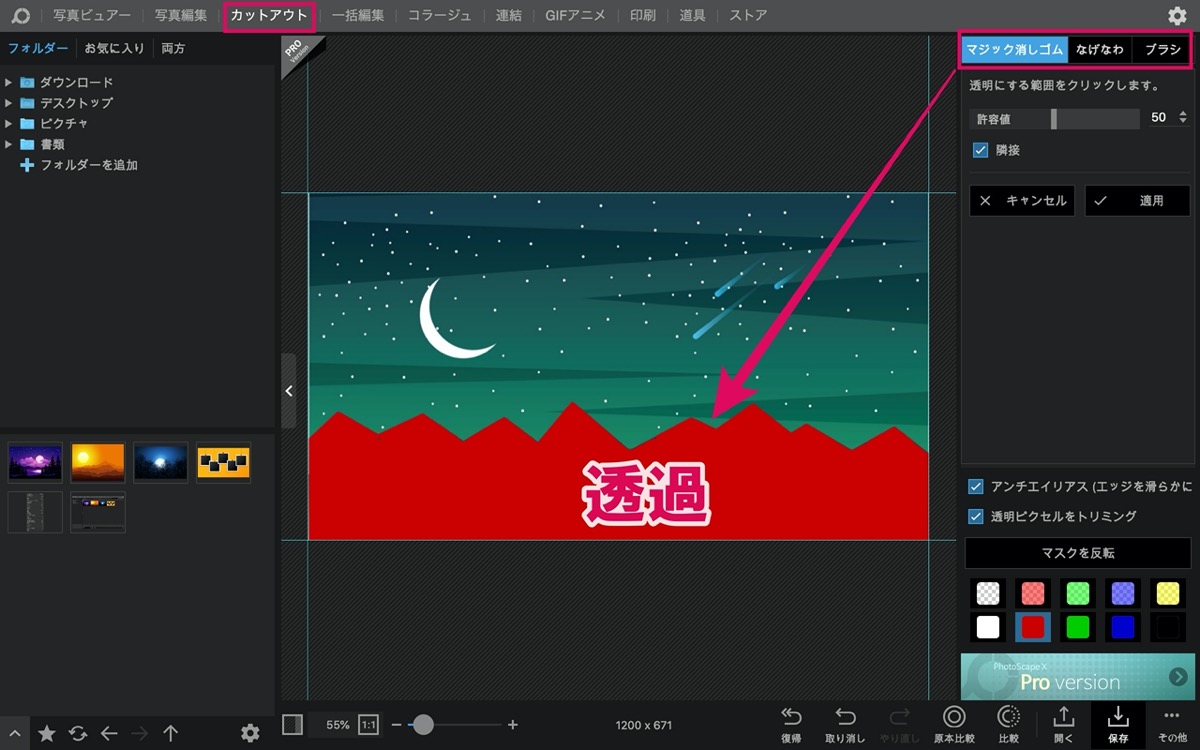The height and width of the screenshot is (750, 1200).
Task: Go up with the up arrow icon
Action: tap(171, 733)
